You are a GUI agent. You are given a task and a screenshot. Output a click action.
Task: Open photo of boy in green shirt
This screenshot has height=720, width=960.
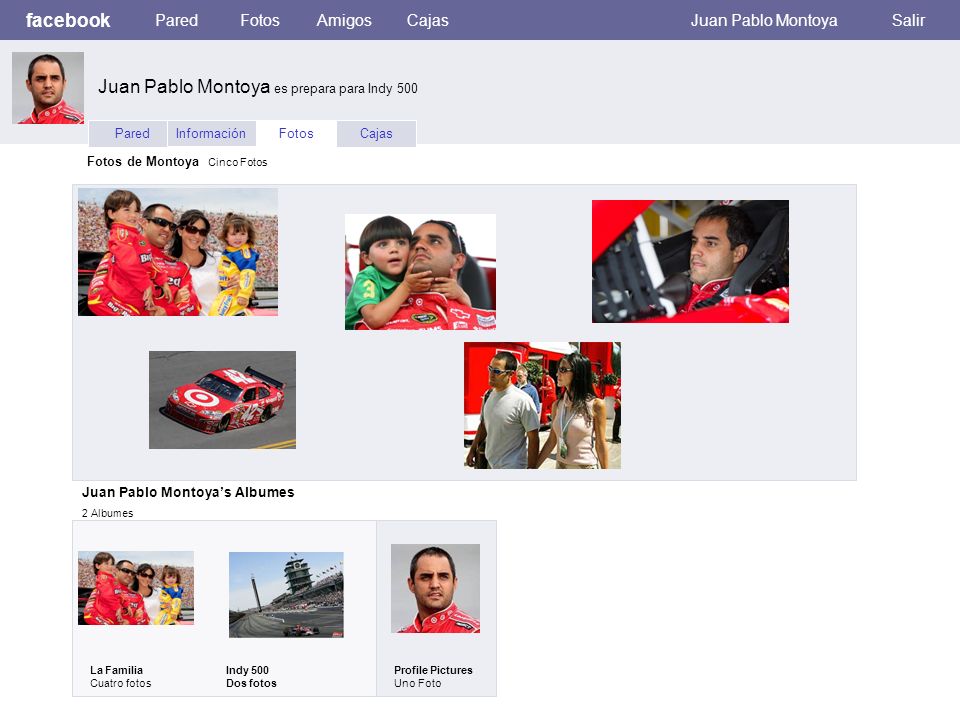[420, 272]
